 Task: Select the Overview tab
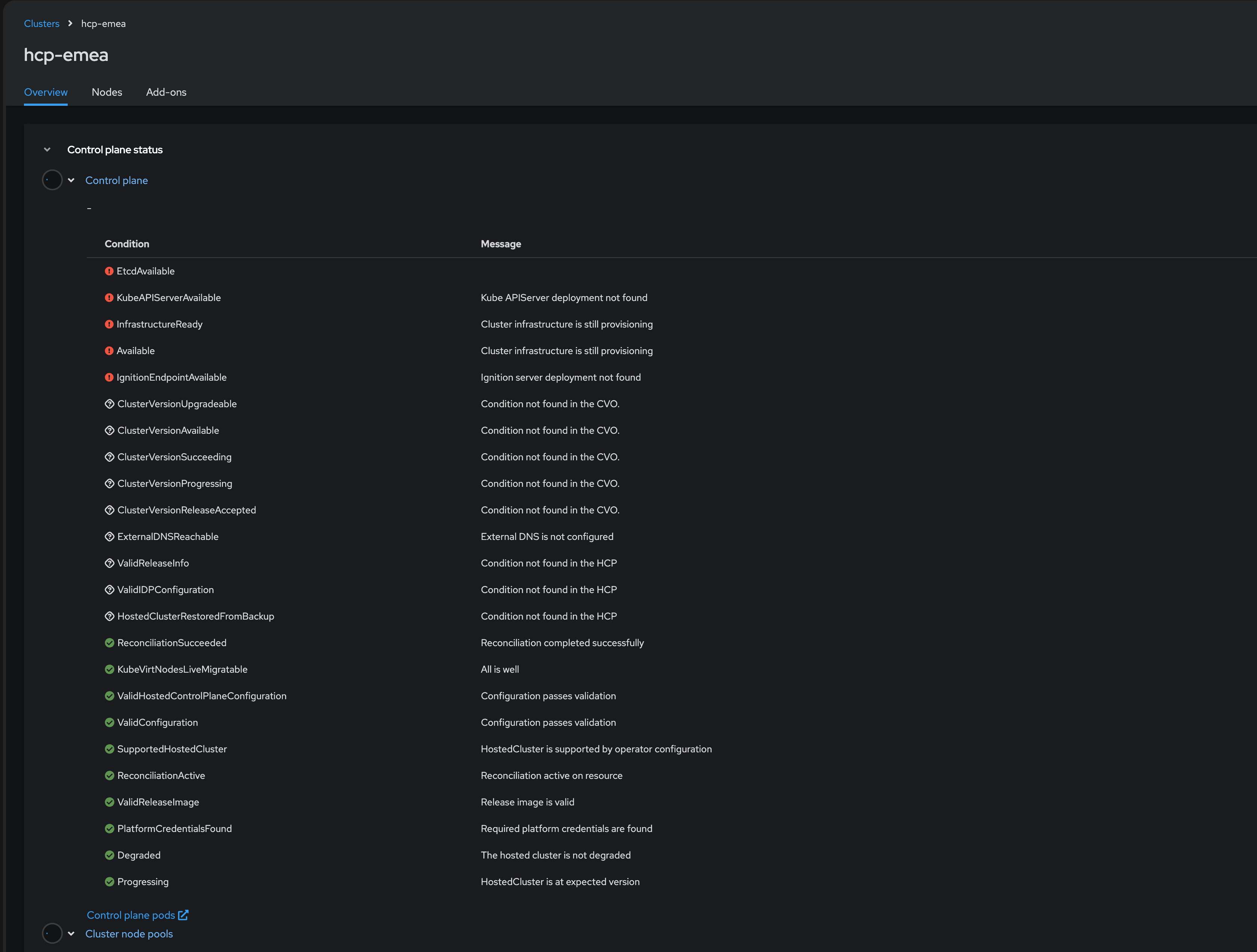pyautogui.click(x=46, y=92)
